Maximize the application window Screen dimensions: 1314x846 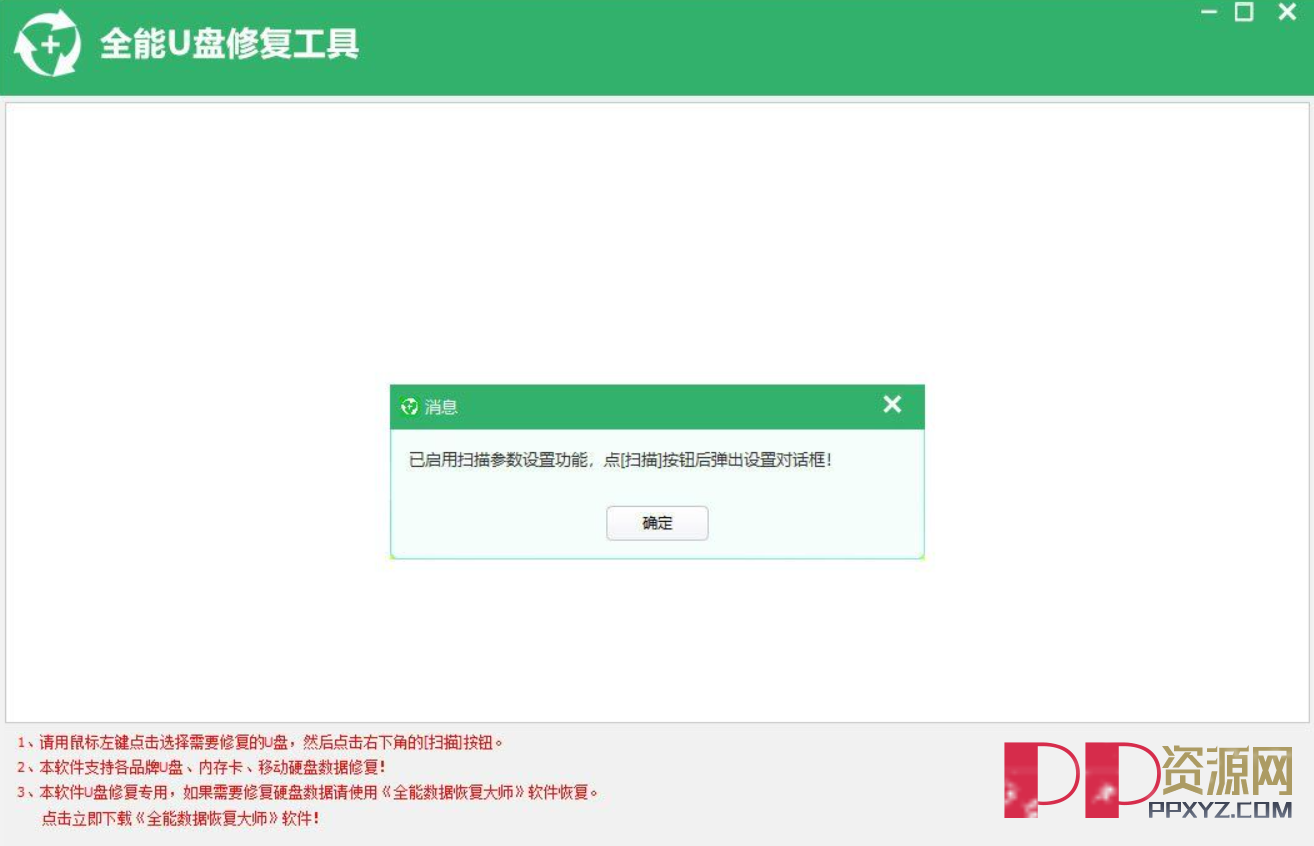[x=1243, y=13]
